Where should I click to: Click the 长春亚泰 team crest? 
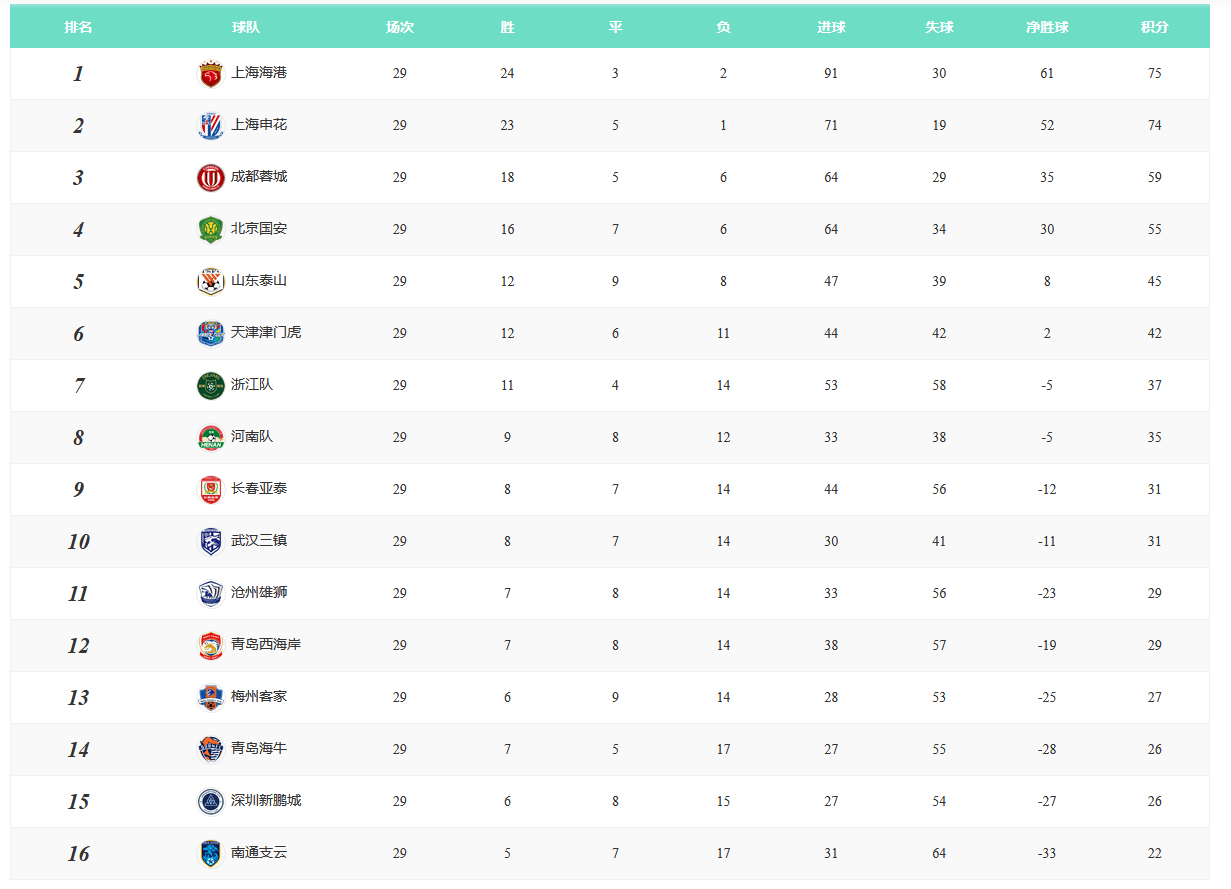click(x=210, y=490)
